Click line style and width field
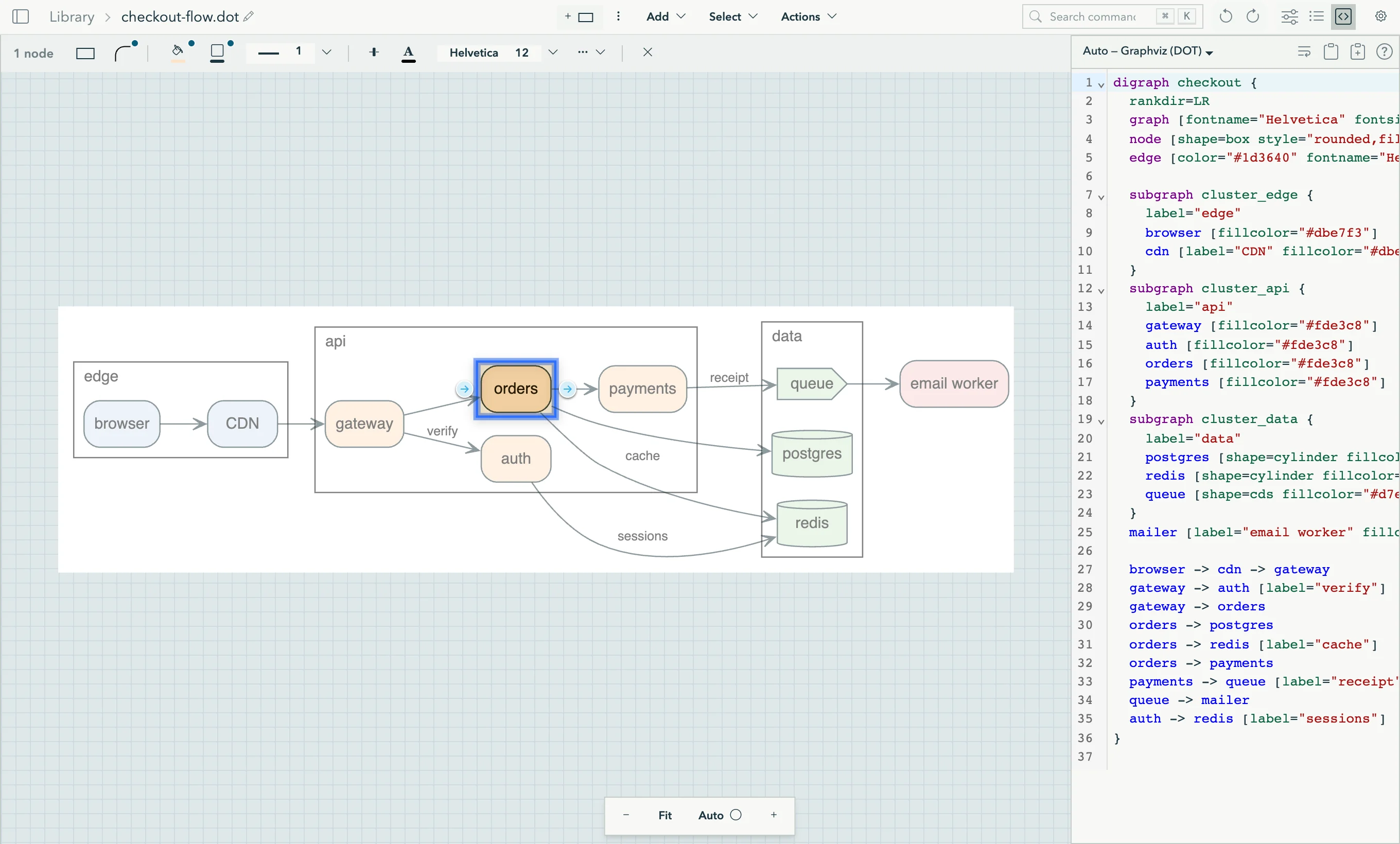1400x844 pixels. (x=280, y=52)
